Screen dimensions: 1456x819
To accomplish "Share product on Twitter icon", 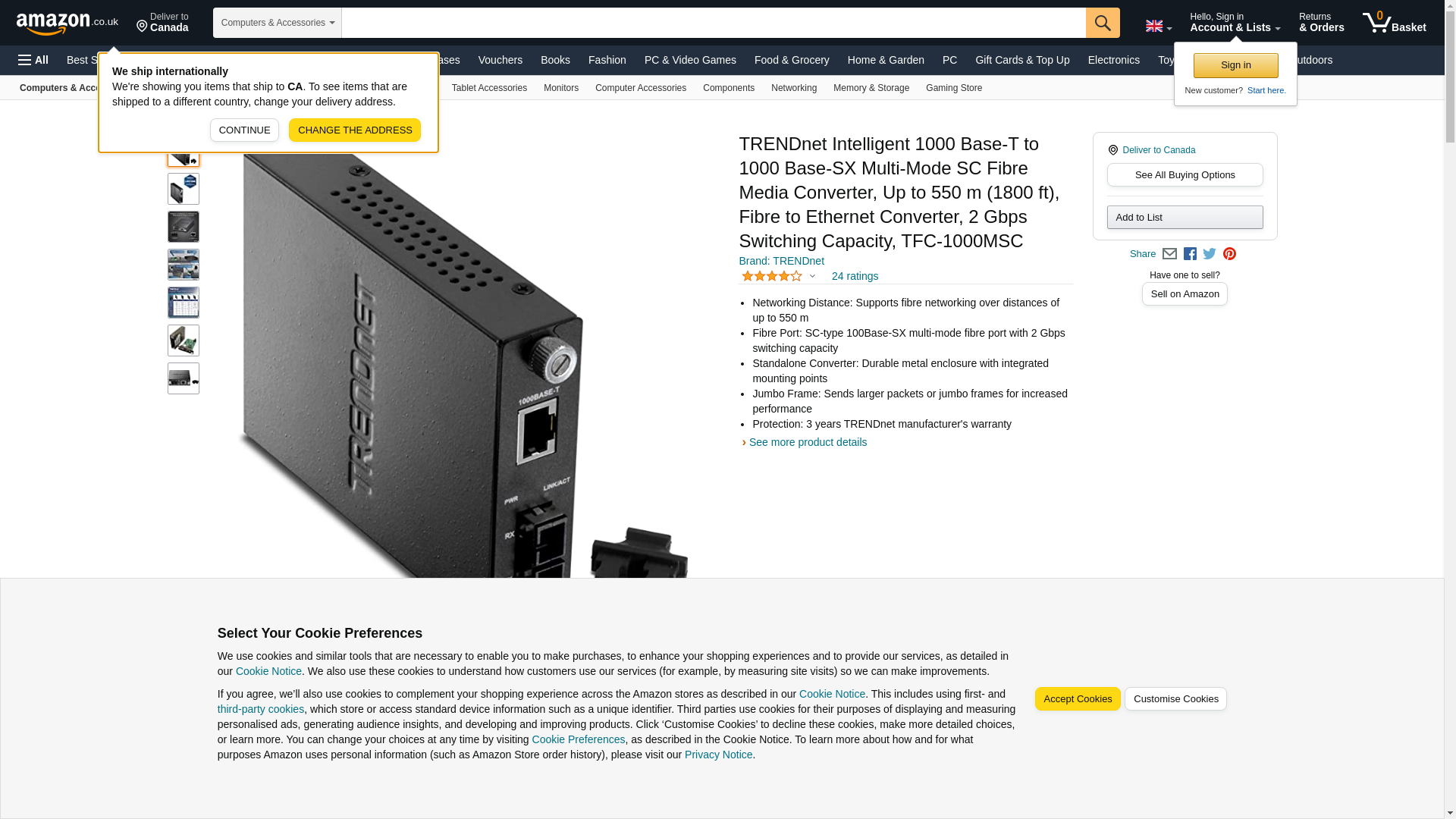I will (x=1210, y=254).
